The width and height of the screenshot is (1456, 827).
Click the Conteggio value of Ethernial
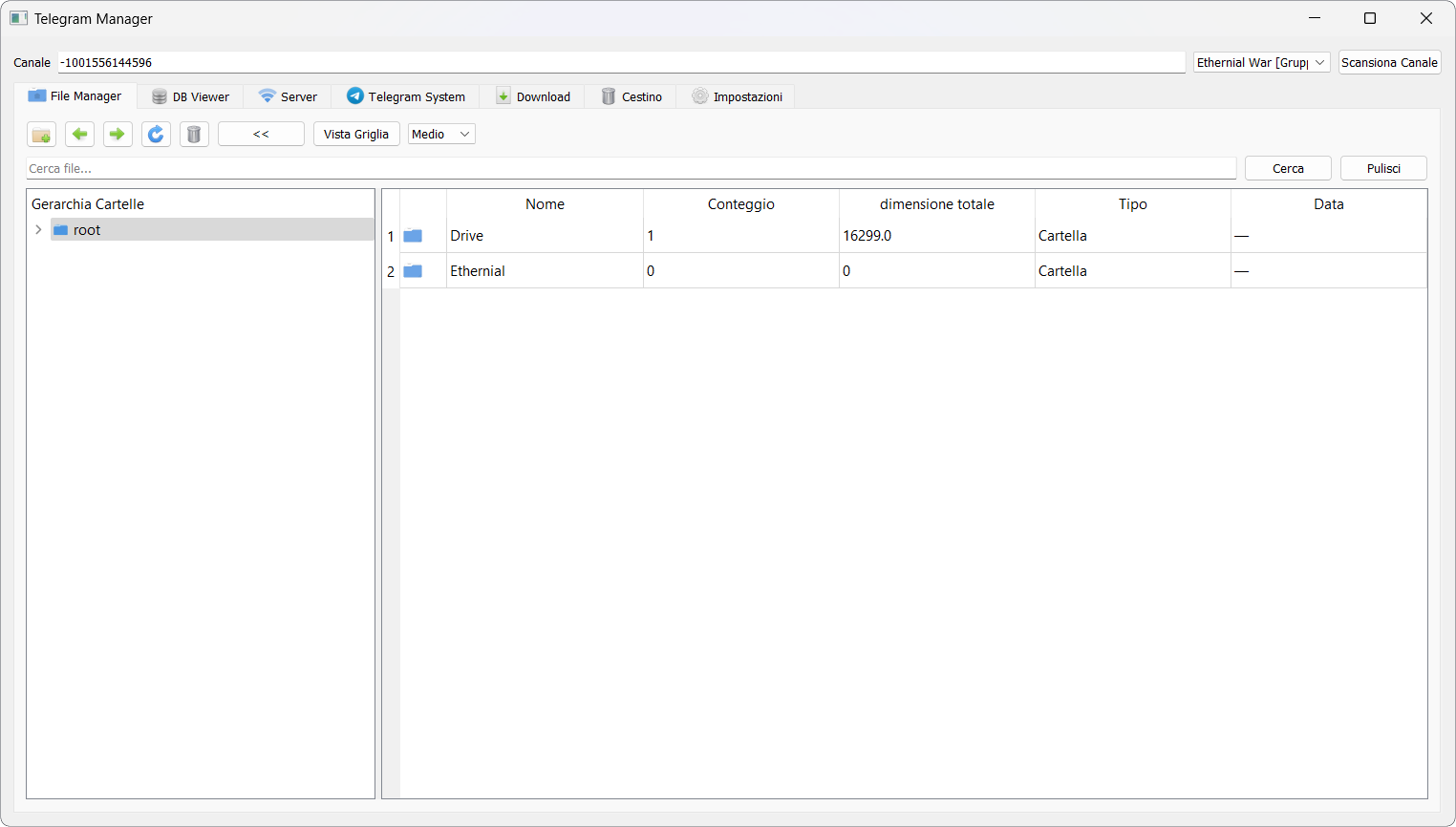(x=741, y=271)
